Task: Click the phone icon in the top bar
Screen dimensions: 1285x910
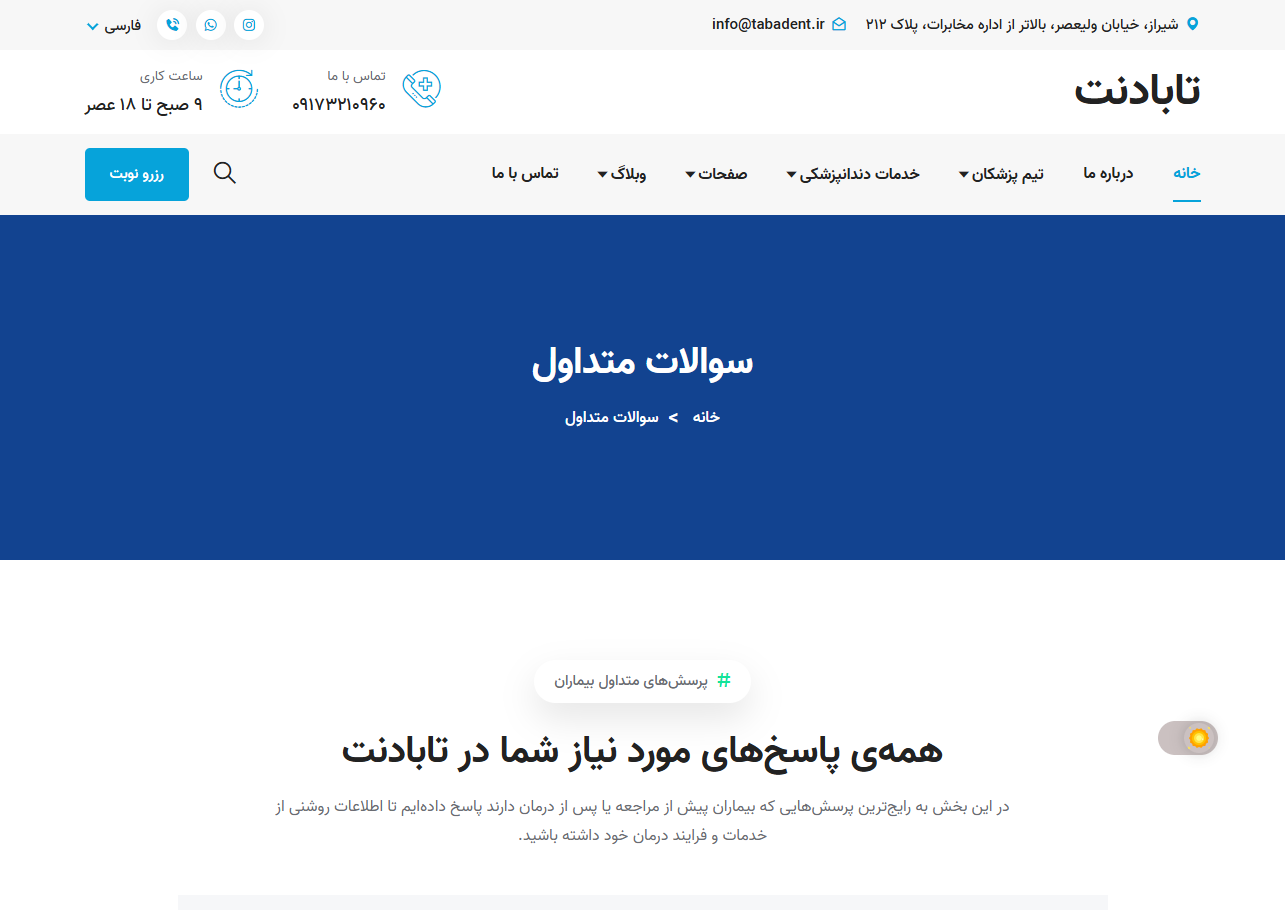Action: [x=172, y=25]
